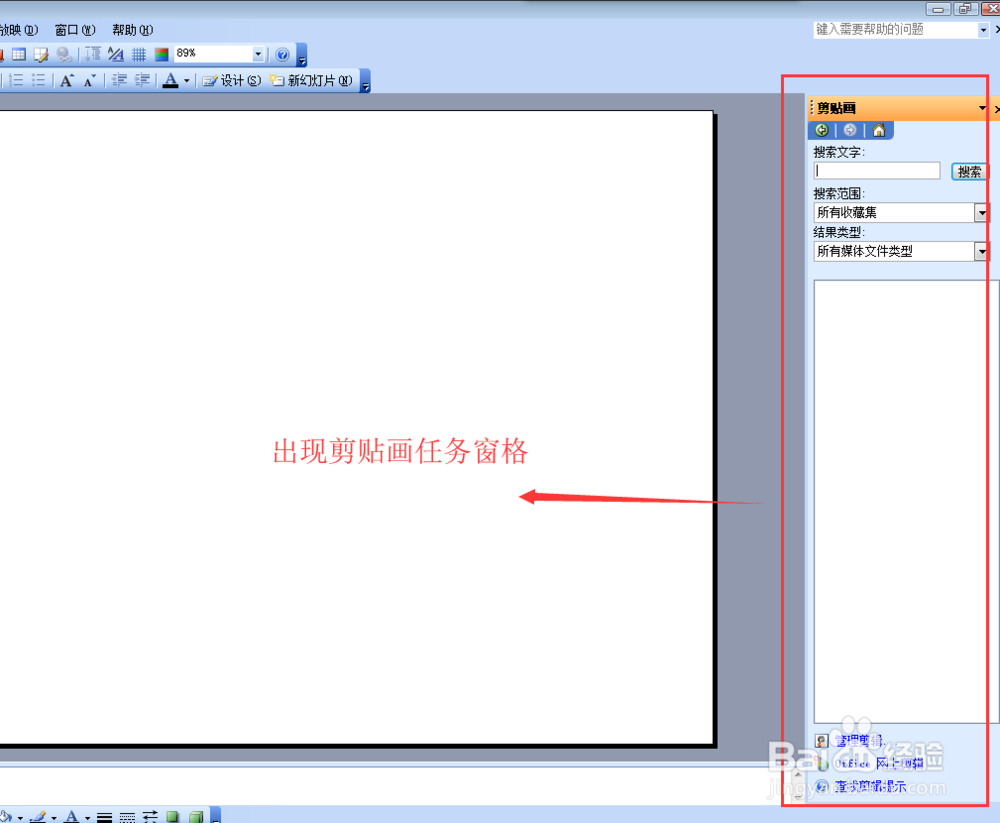The height and width of the screenshot is (823, 1000).
Task: Open the 帮助(H) menu
Action: (130, 29)
